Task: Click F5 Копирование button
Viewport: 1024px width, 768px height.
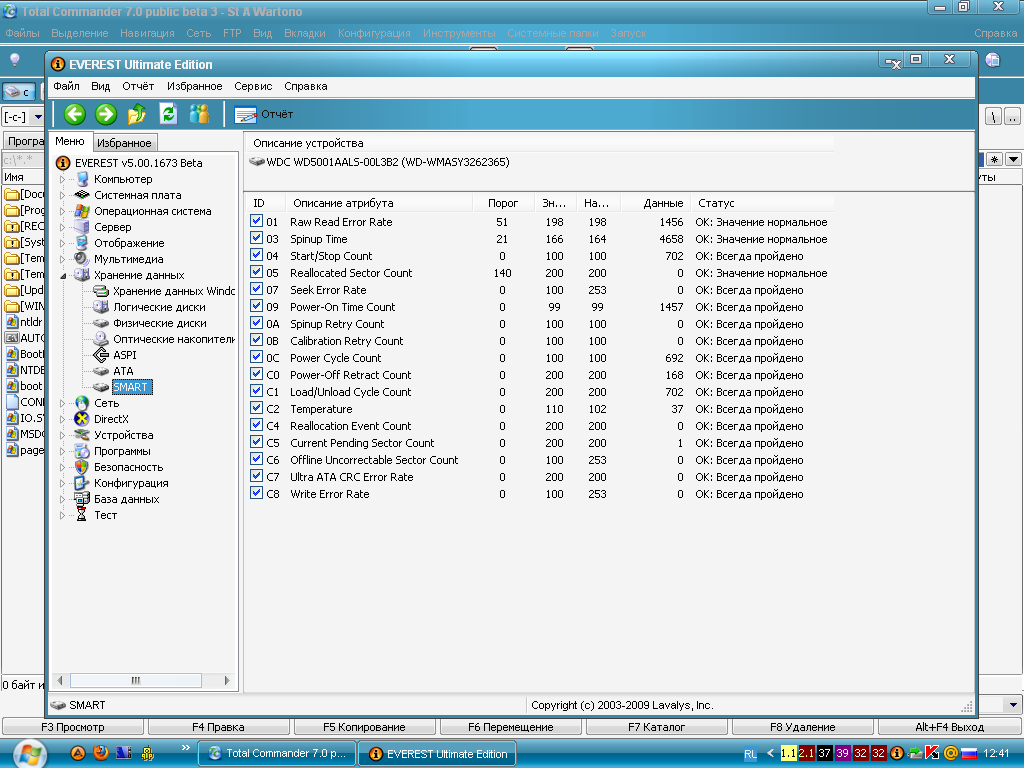Action: 364,727
